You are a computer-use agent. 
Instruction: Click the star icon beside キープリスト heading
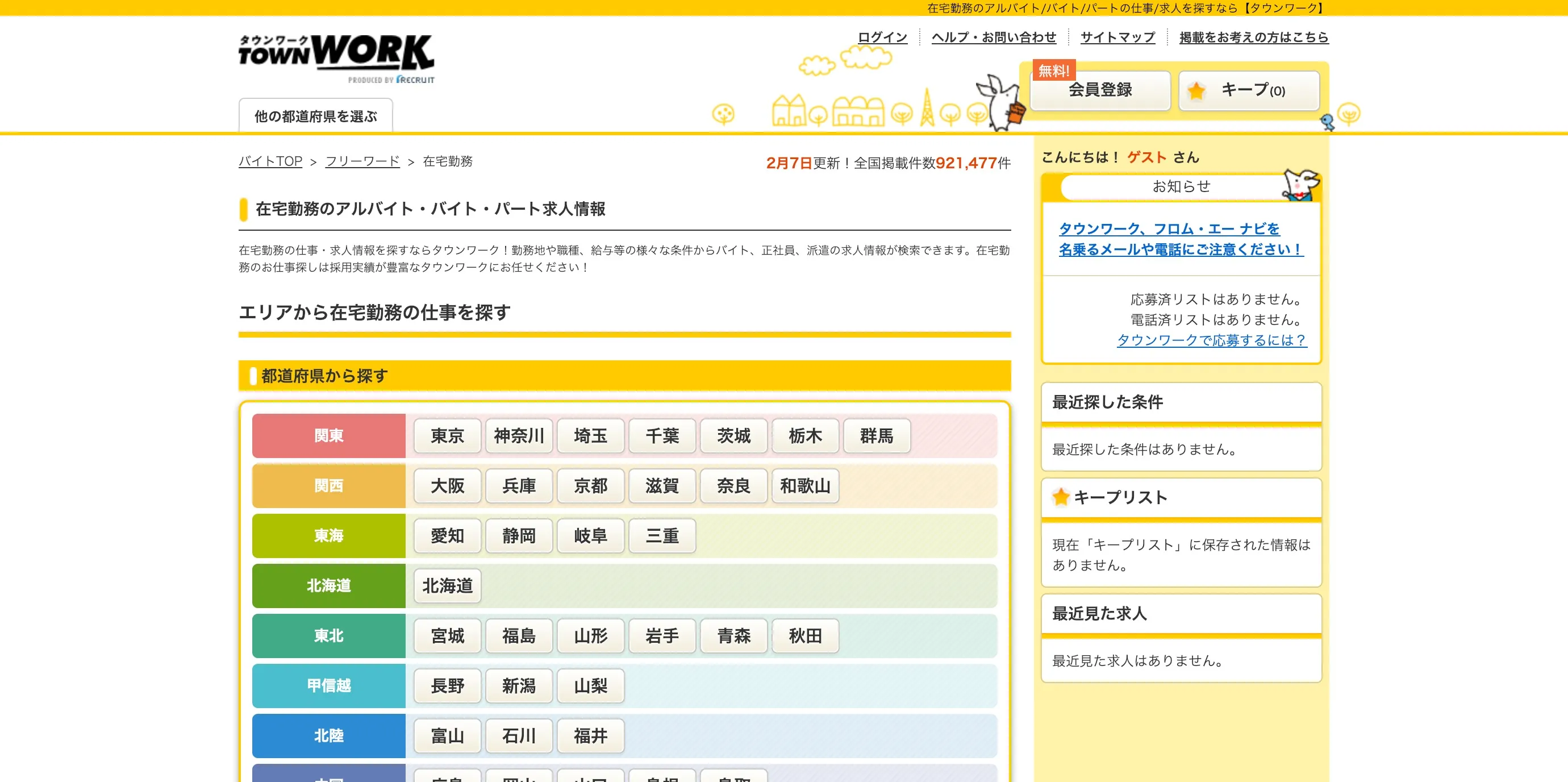click(x=1061, y=497)
